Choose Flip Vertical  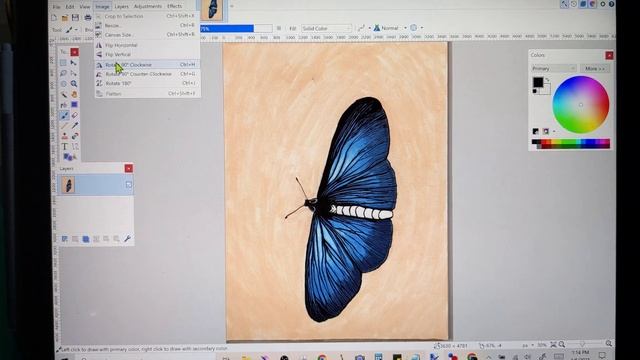[x=147, y=55]
